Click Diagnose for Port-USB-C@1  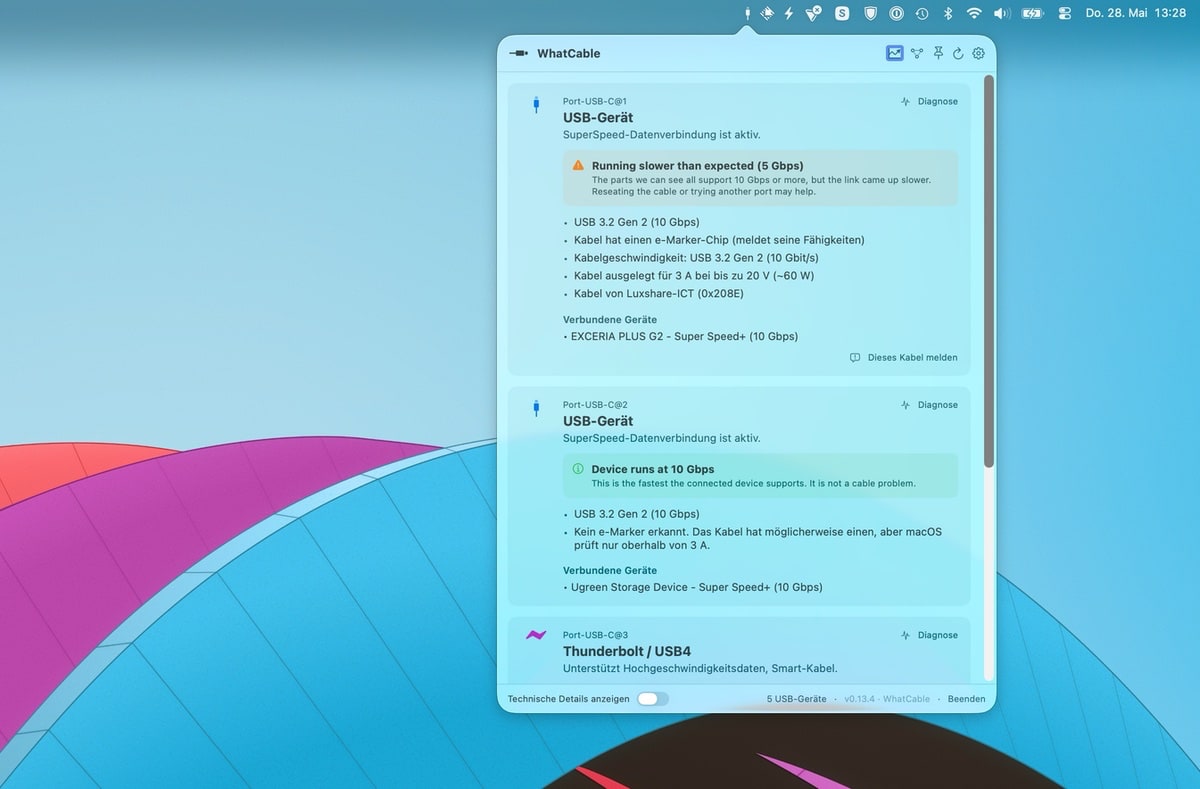click(x=929, y=101)
